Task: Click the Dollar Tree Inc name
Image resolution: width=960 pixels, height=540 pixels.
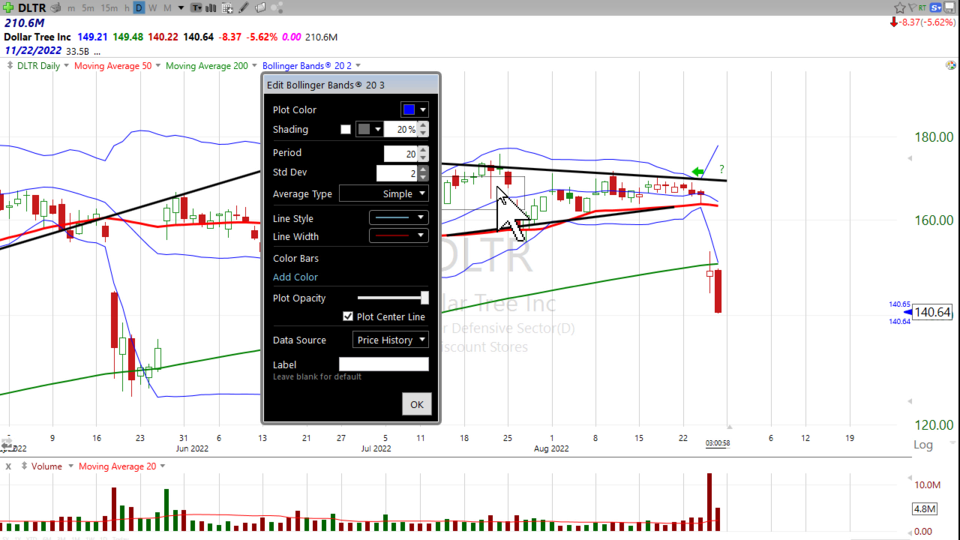Action: [x=37, y=37]
